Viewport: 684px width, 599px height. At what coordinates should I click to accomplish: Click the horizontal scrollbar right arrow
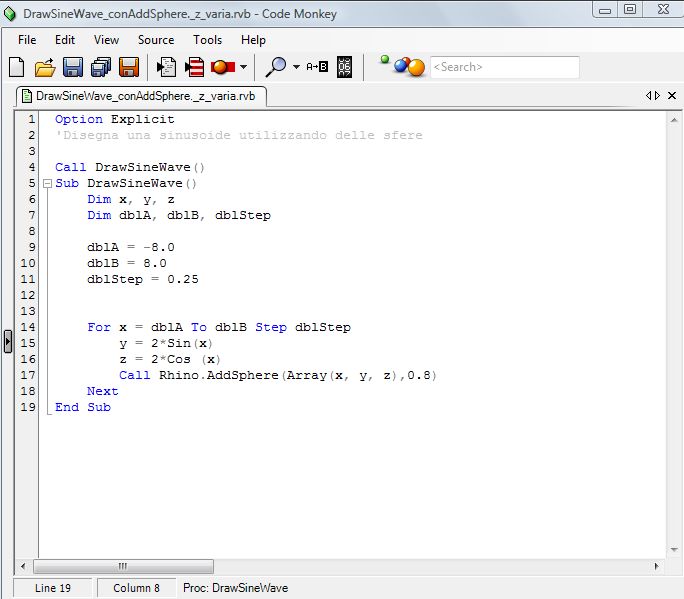pos(657,566)
